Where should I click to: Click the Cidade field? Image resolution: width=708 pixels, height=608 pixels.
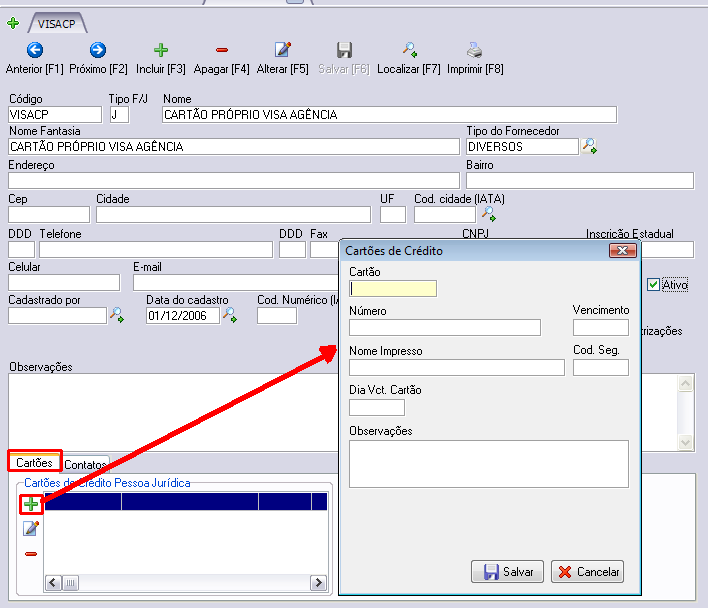pos(233,215)
